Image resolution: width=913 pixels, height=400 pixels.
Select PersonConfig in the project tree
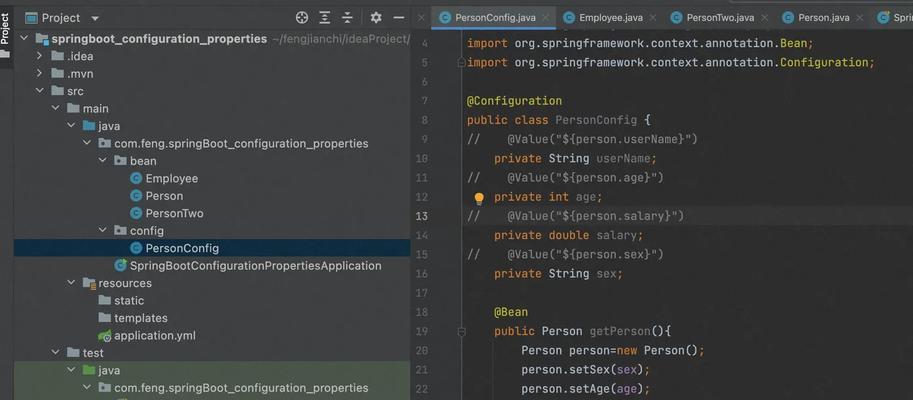(182, 249)
